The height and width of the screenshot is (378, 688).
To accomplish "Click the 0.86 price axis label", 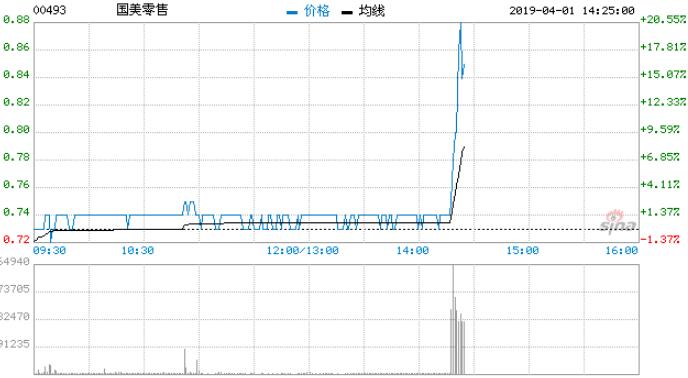I will pos(16,47).
